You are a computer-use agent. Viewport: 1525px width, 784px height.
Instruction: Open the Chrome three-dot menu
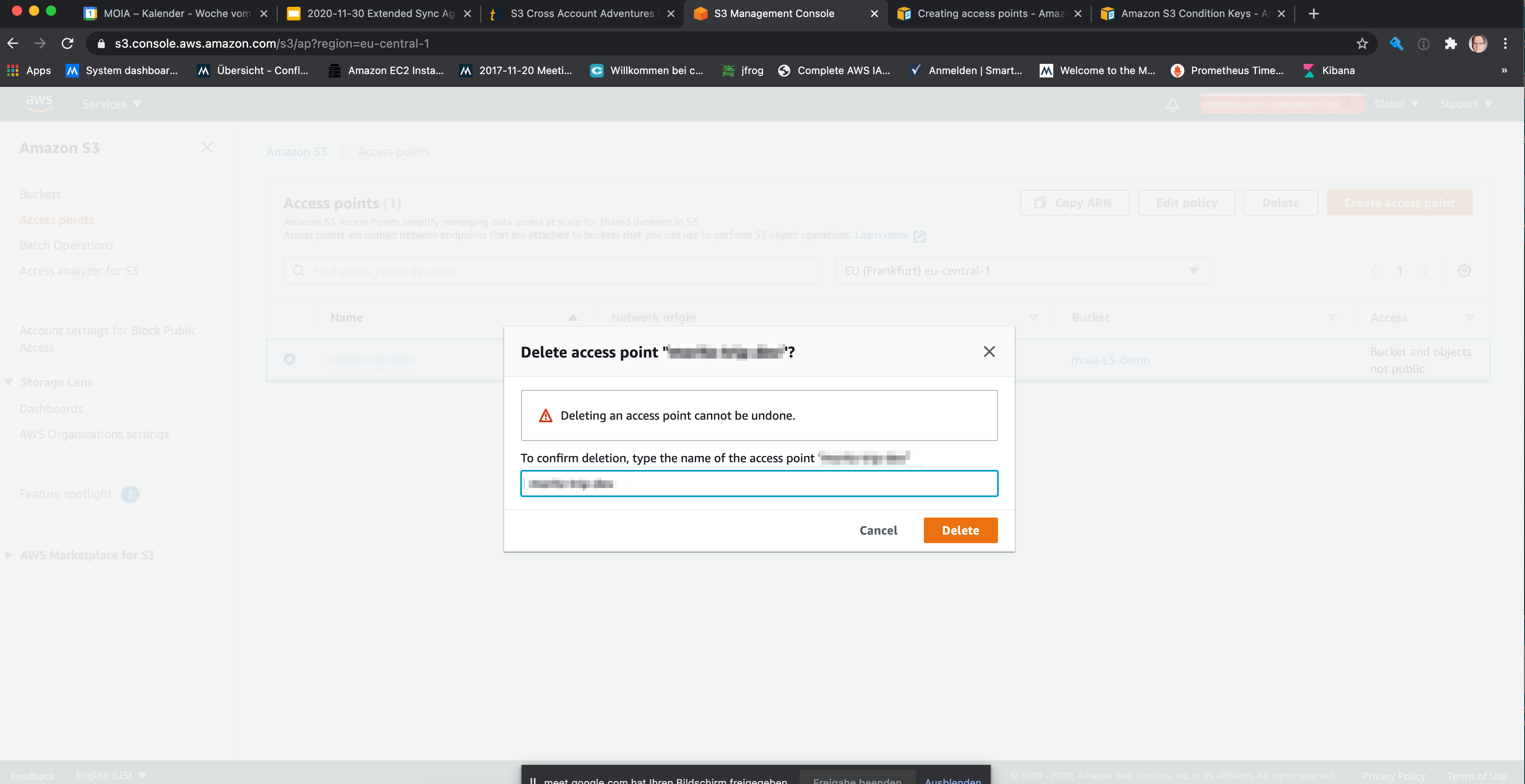(x=1505, y=43)
